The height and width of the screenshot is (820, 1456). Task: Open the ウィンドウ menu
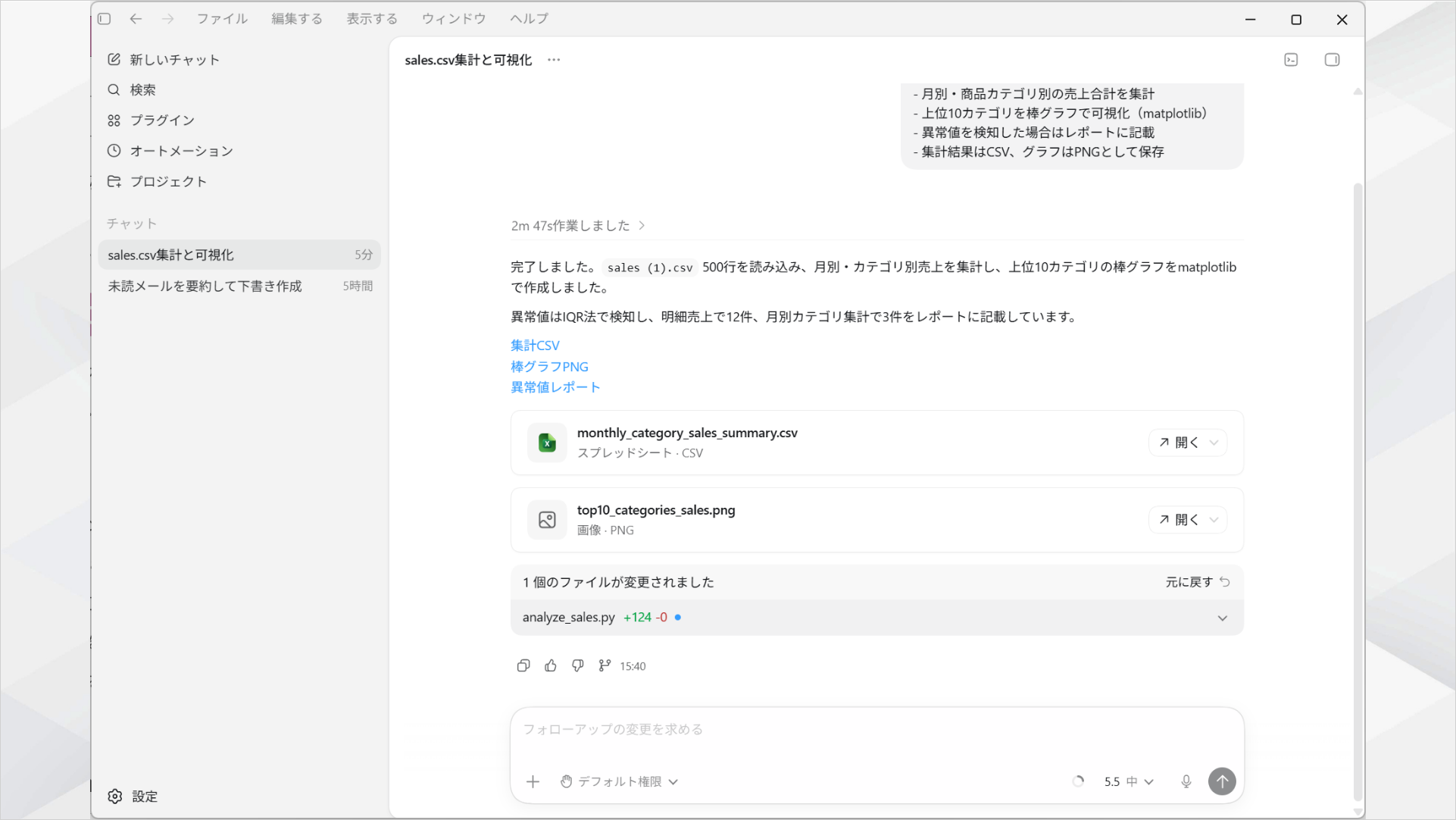point(454,19)
